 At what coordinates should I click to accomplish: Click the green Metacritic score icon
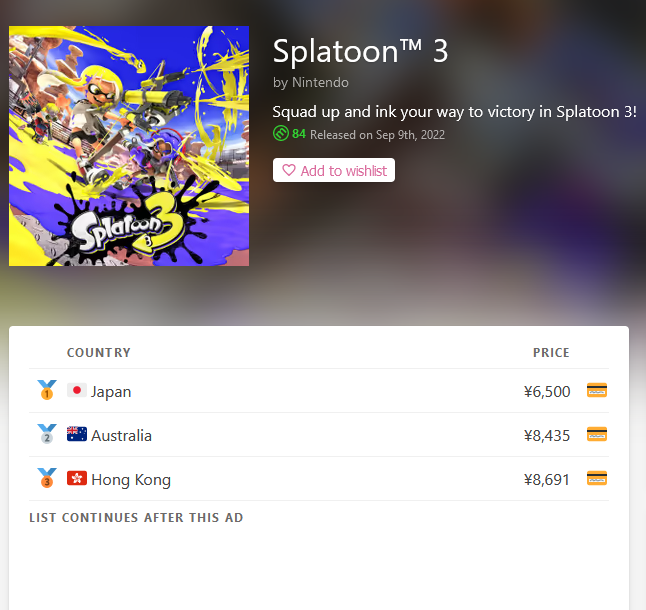[281, 134]
